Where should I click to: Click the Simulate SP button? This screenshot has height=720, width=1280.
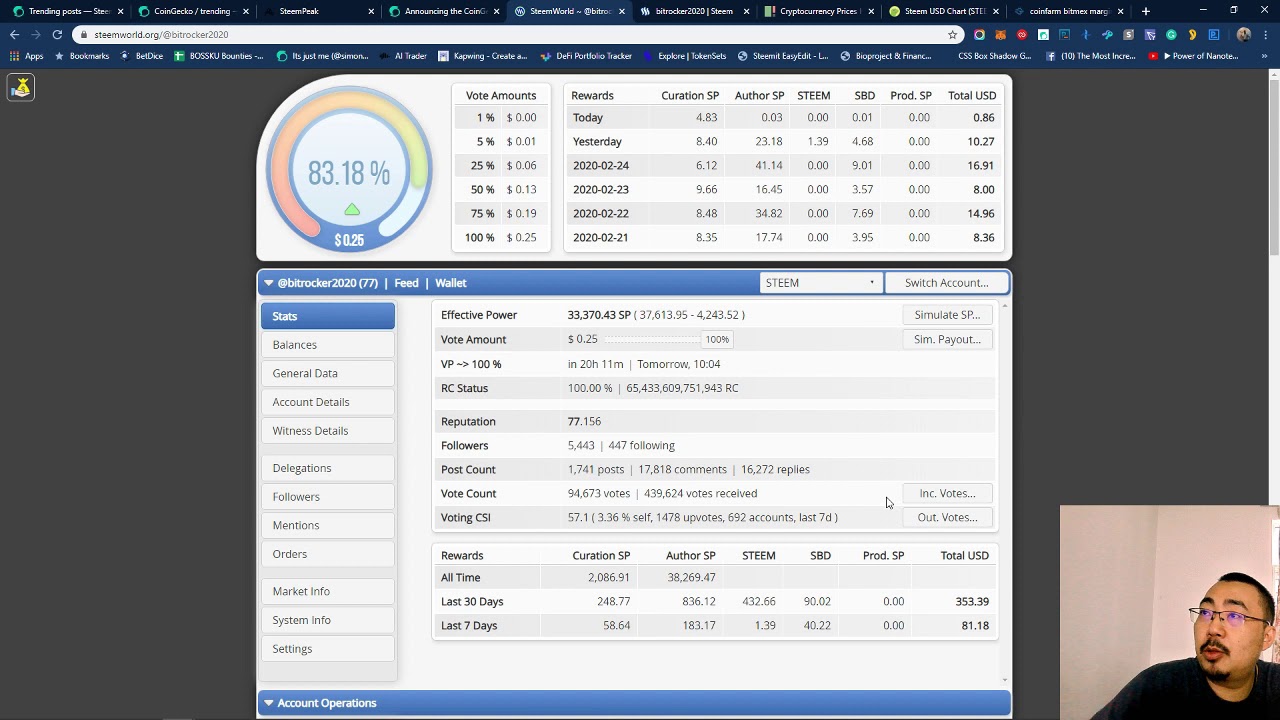(x=947, y=315)
